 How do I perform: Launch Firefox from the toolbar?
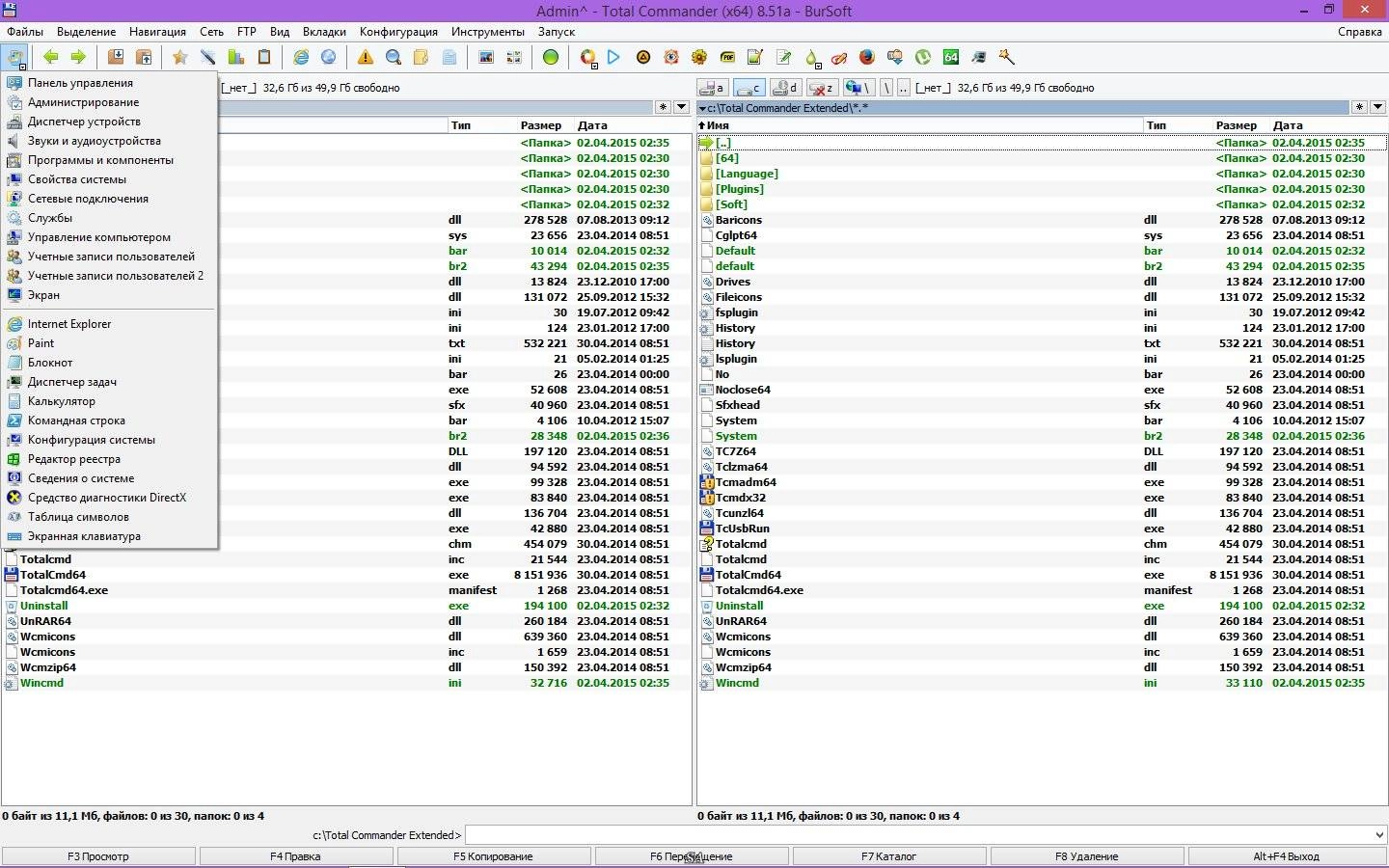[867, 58]
